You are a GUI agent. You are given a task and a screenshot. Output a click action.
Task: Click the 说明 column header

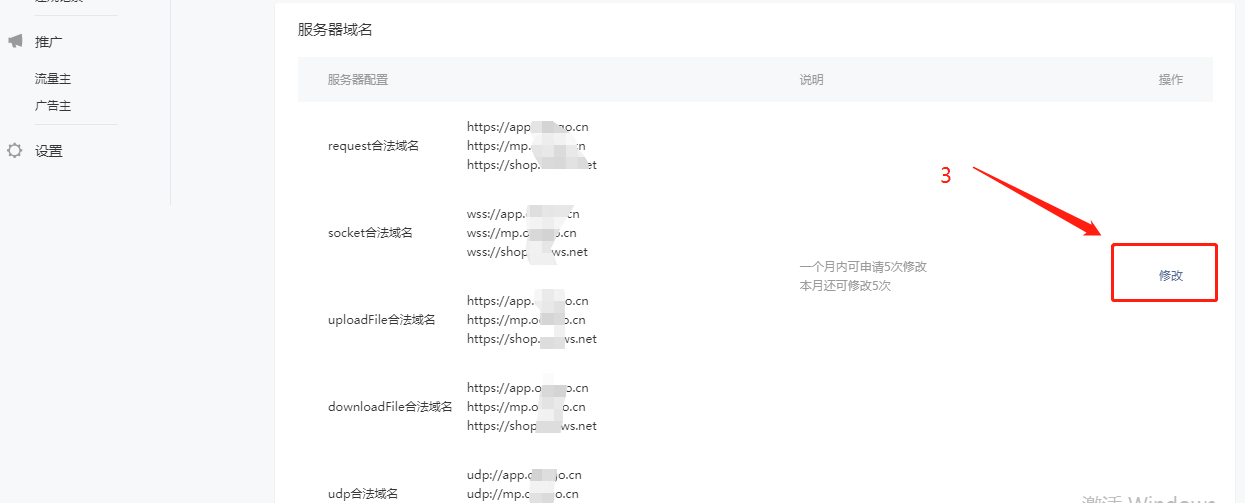(x=812, y=80)
